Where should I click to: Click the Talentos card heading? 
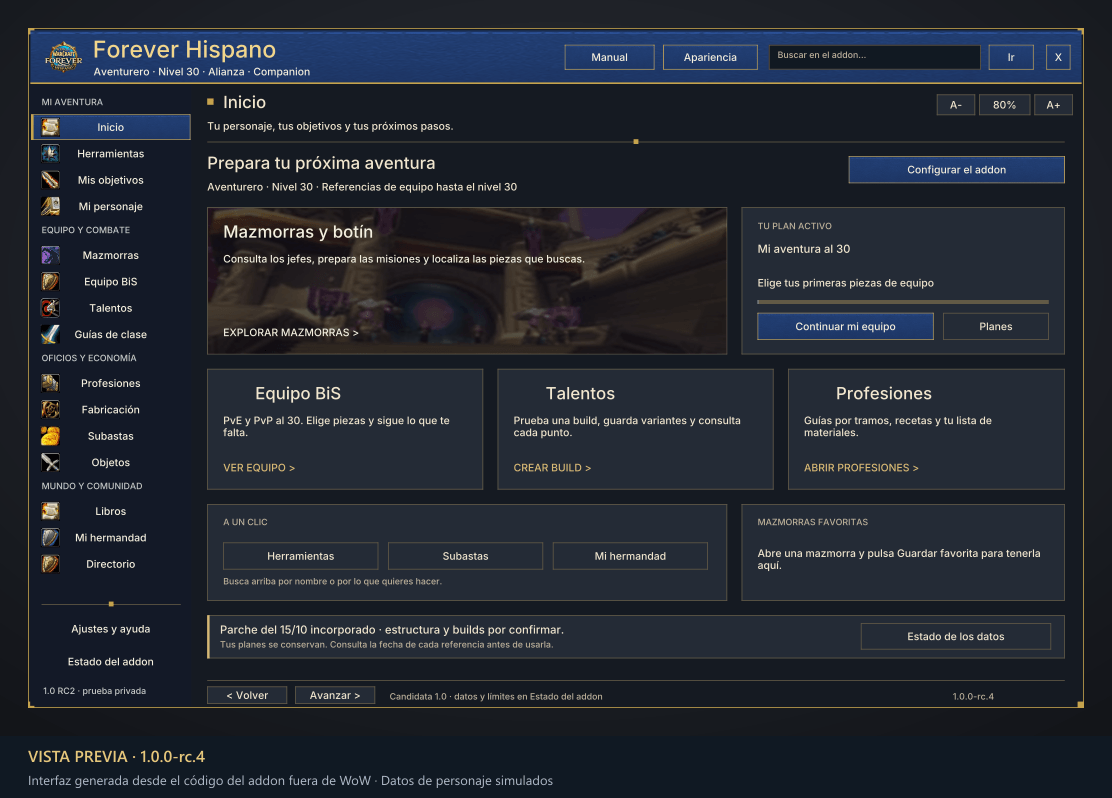point(580,394)
